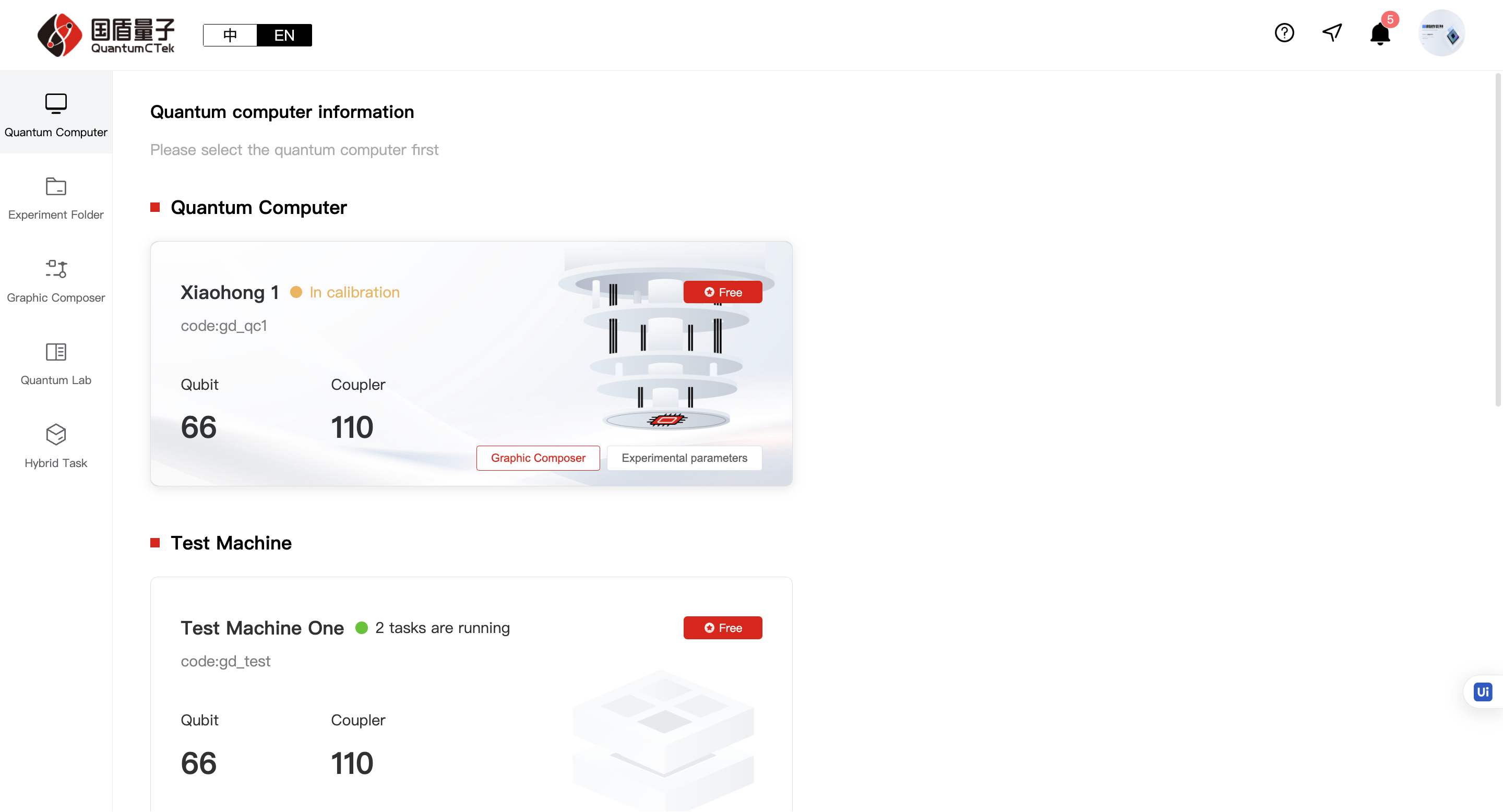Click '2 tasks are running' status
The height and width of the screenshot is (812, 1503).
pyautogui.click(x=443, y=628)
